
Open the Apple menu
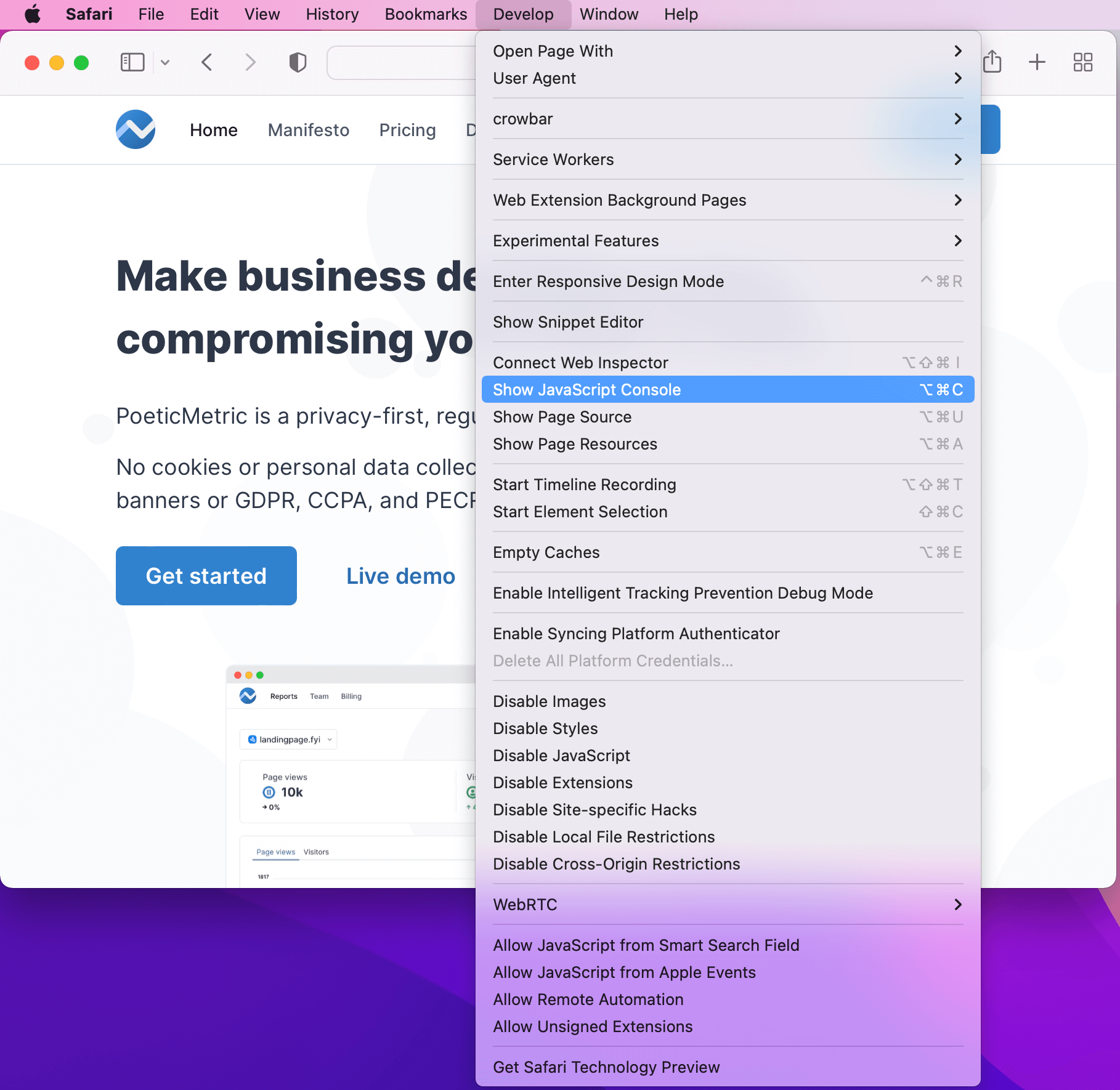[x=33, y=14]
